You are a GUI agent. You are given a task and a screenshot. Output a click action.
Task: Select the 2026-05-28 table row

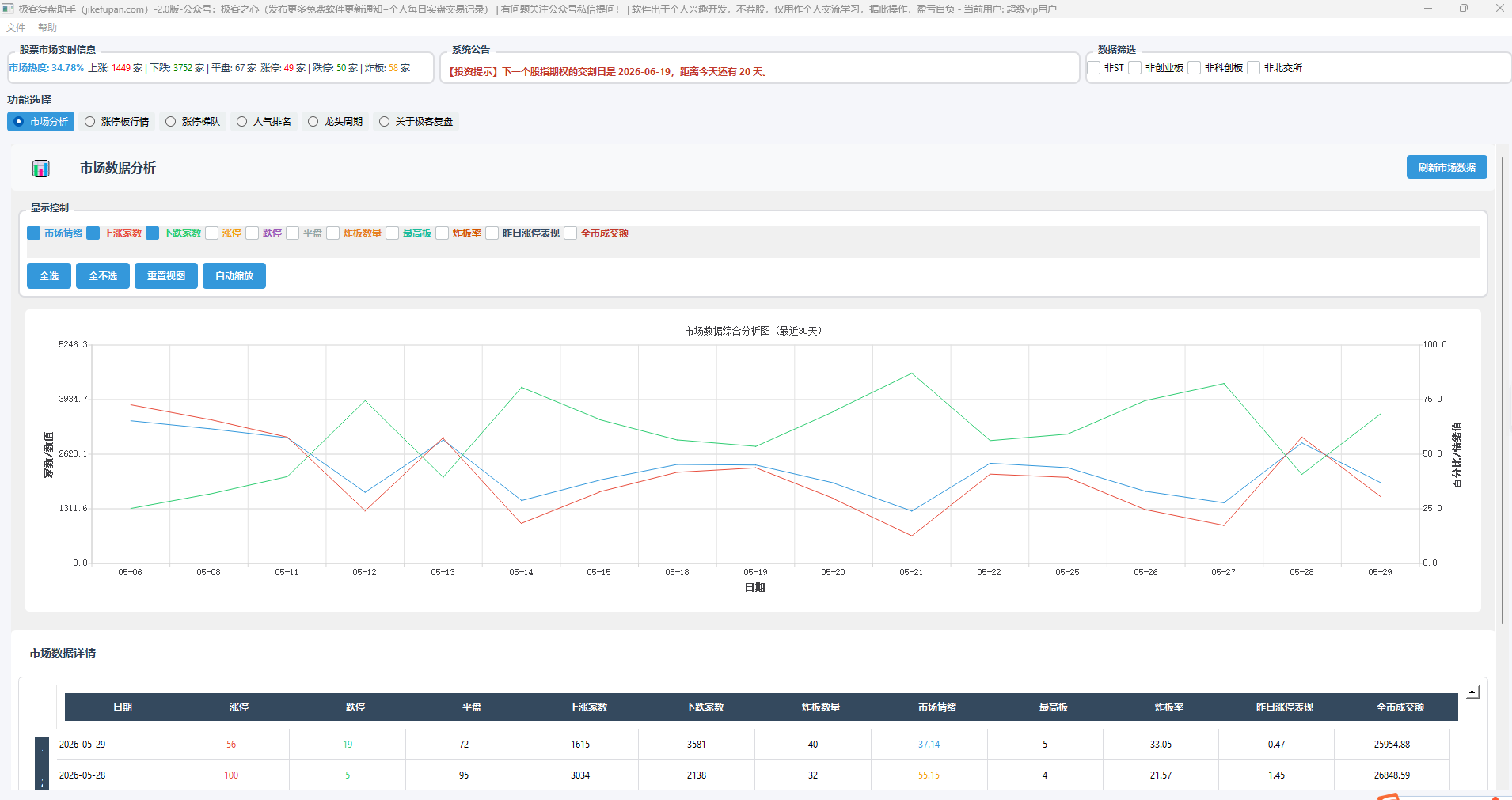[754, 775]
